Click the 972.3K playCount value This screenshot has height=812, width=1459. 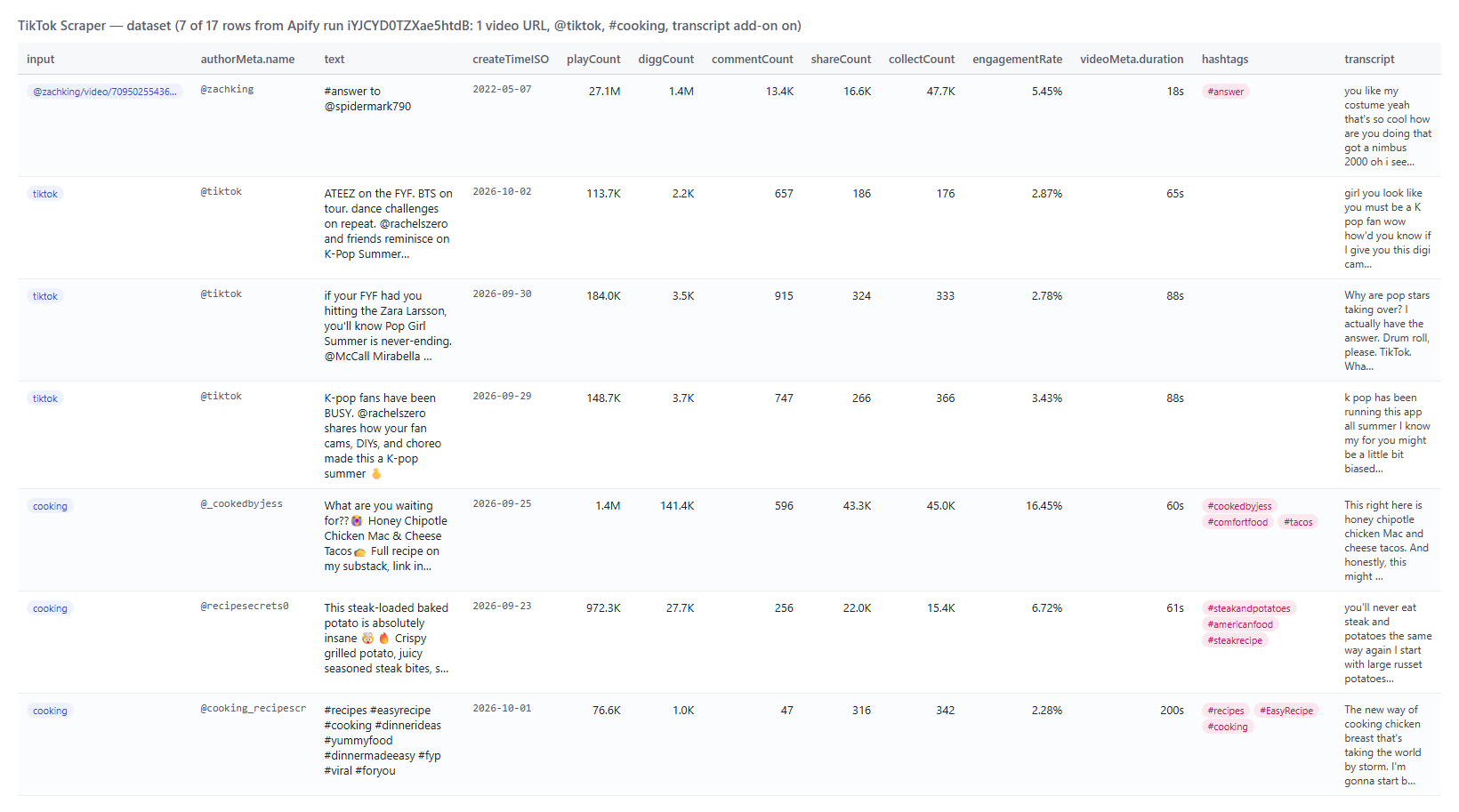[603, 608]
